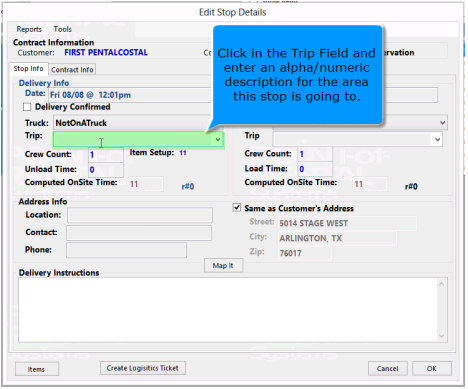468x389 pixels.
Task: Click inside the green Trip field
Action: (133, 140)
